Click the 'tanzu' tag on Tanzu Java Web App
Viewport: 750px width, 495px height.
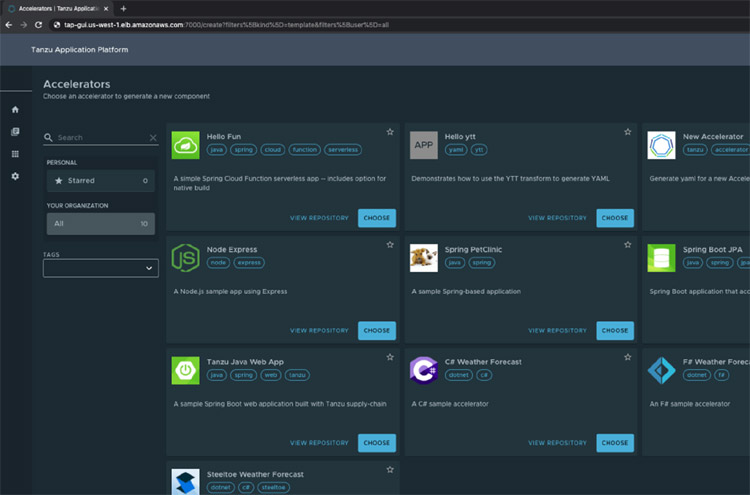297,375
